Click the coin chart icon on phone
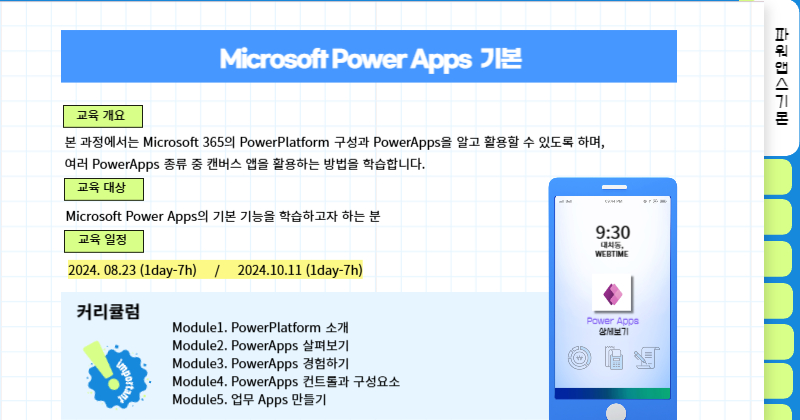 (x=580, y=358)
